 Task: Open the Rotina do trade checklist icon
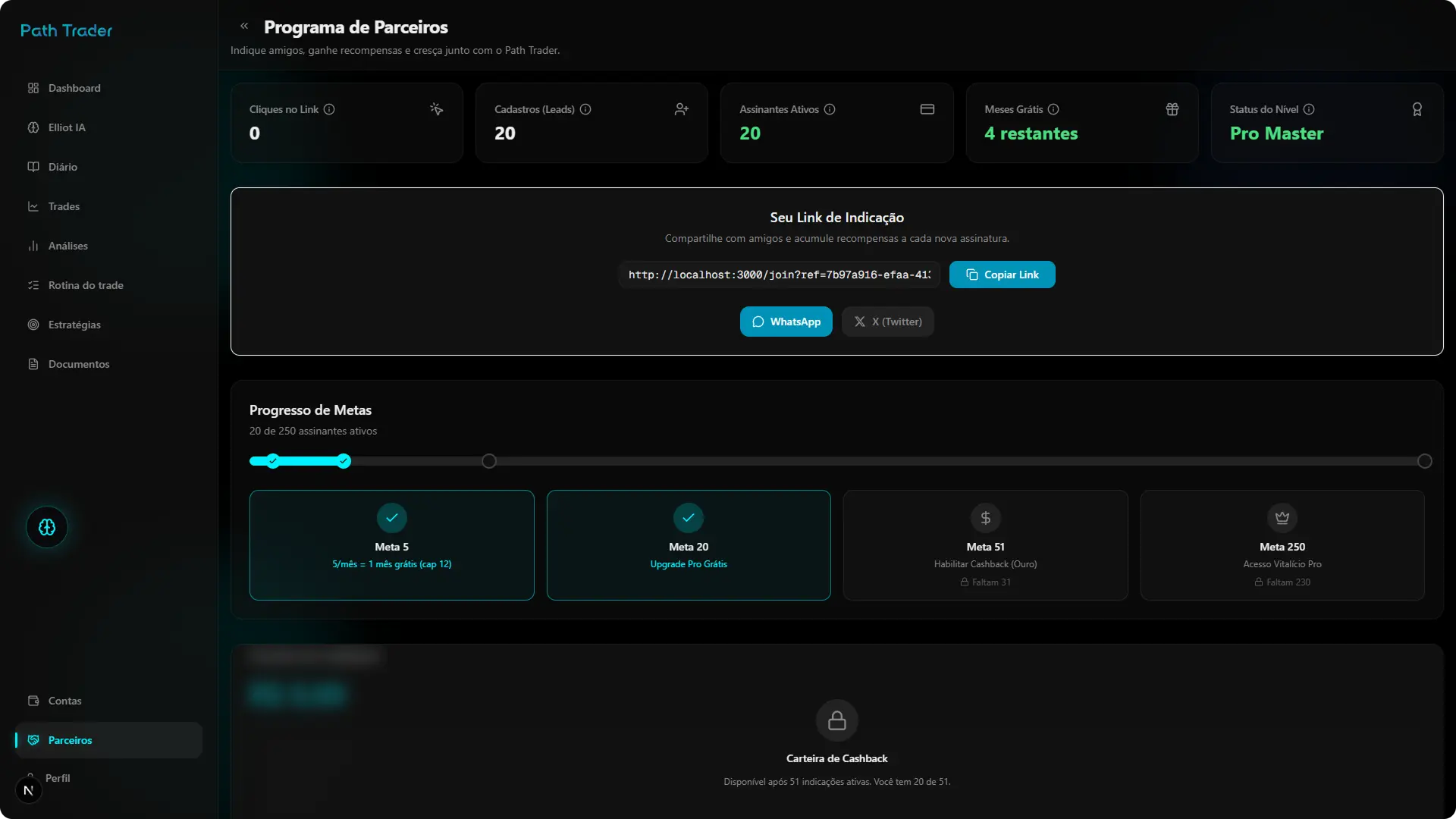click(33, 284)
